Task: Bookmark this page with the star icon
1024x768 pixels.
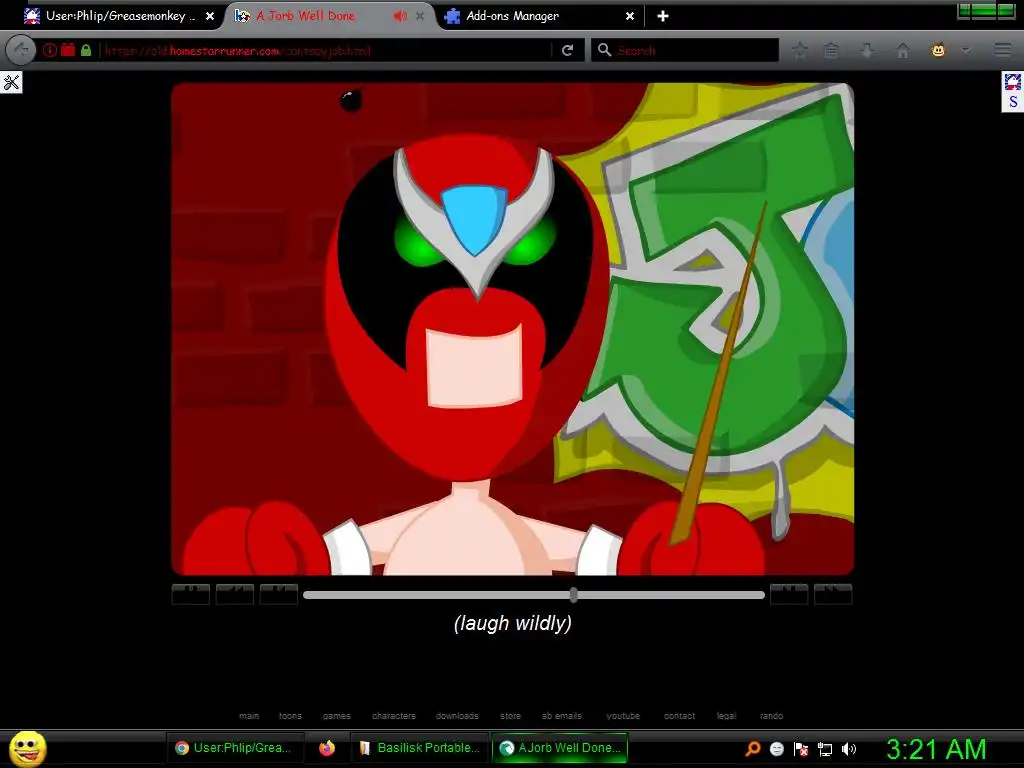Action: (799, 50)
